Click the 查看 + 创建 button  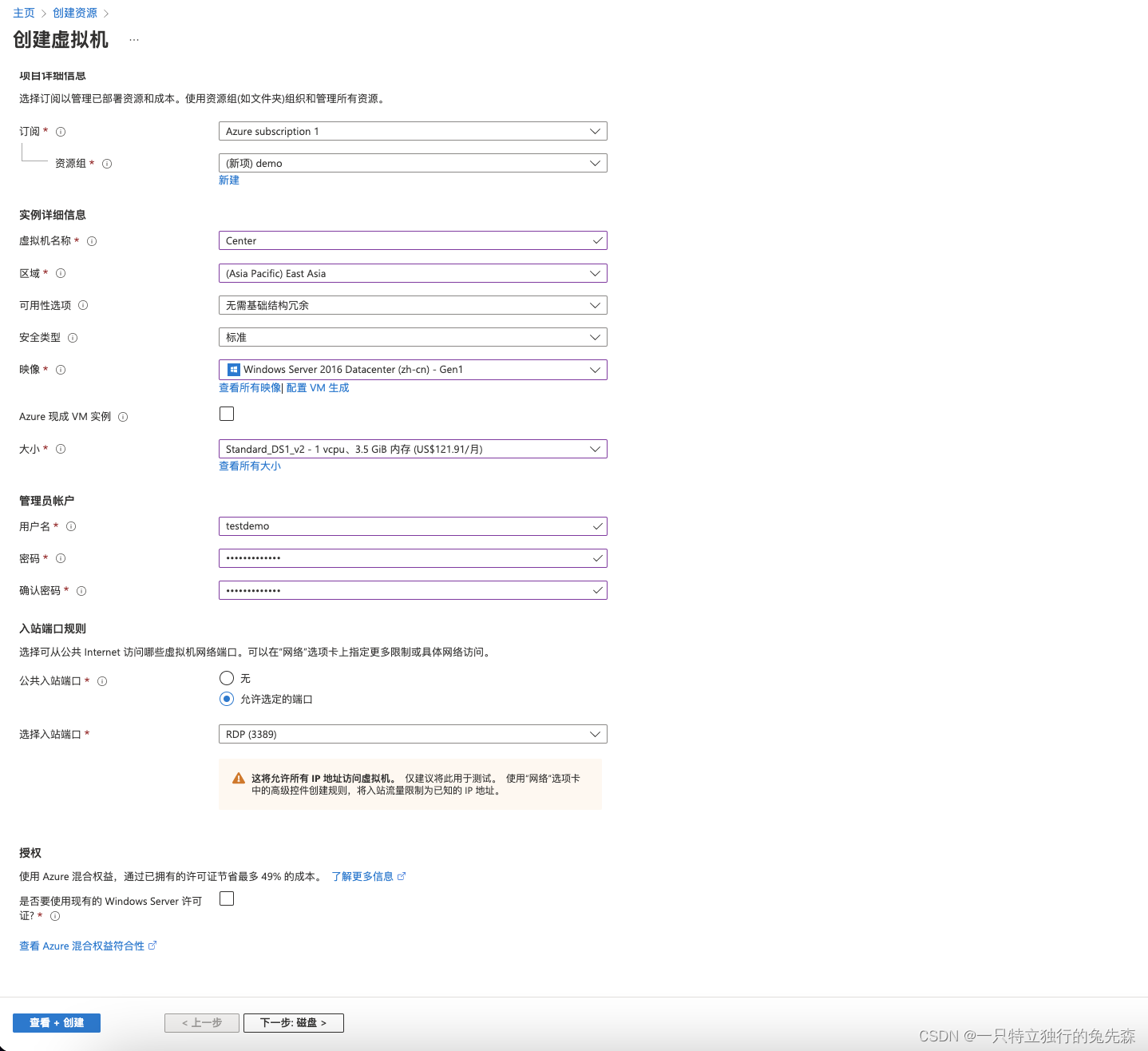pos(57,1023)
